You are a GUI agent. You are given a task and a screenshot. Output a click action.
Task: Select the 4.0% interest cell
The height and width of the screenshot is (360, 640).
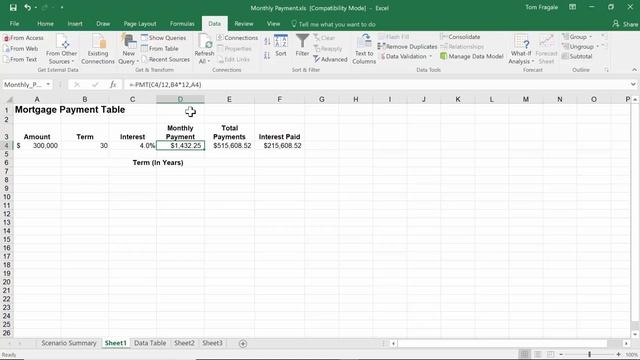tap(132, 146)
